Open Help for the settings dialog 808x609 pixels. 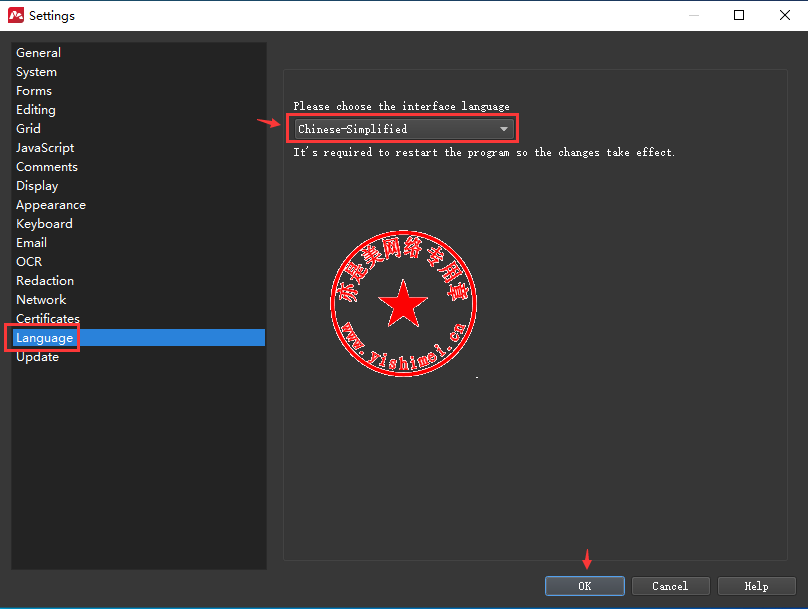756,586
